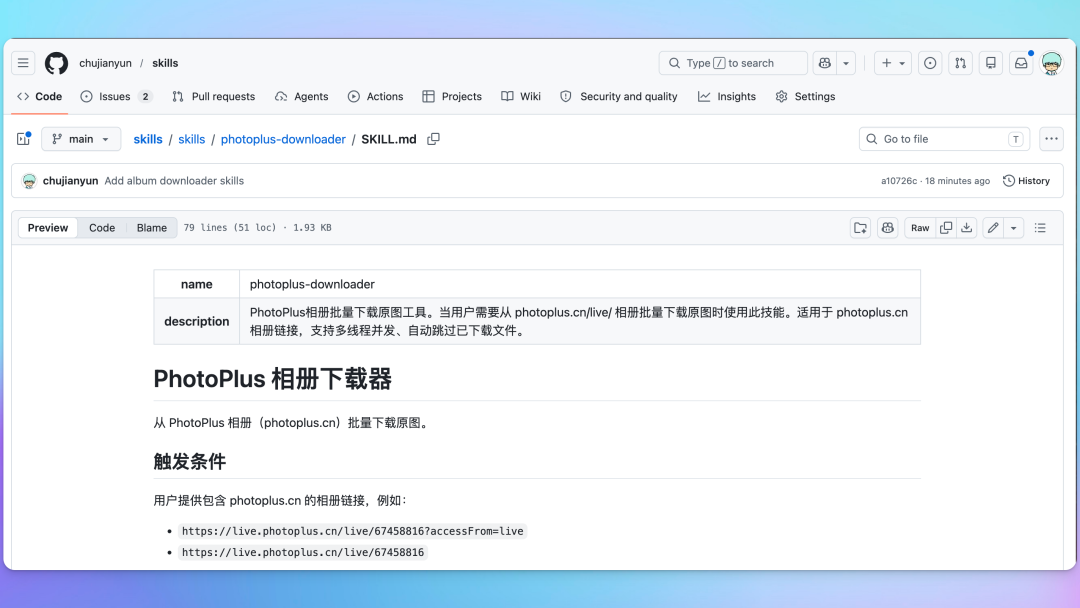Expand the file tree side panel
Viewport: 1080px width, 608px height.
click(x=23, y=139)
